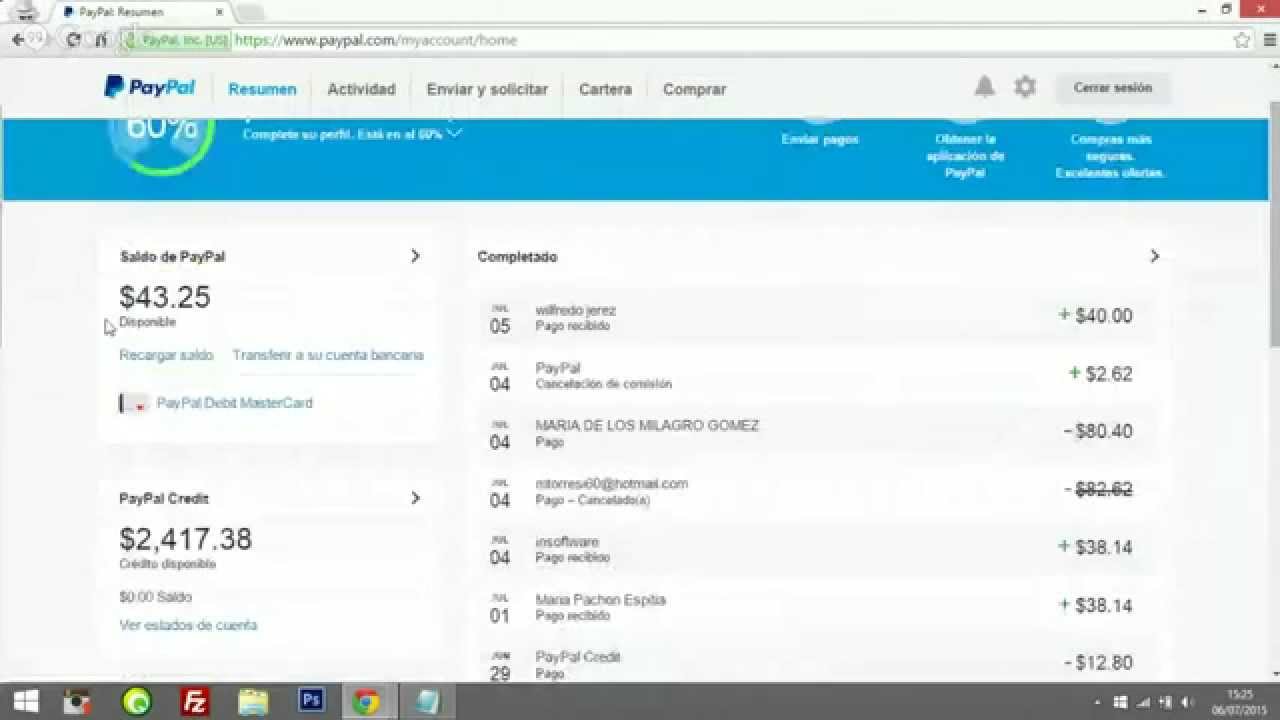Screen dimensions: 1280x720
Task: Reload the page with refresh icon
Action: click(73, 40)
